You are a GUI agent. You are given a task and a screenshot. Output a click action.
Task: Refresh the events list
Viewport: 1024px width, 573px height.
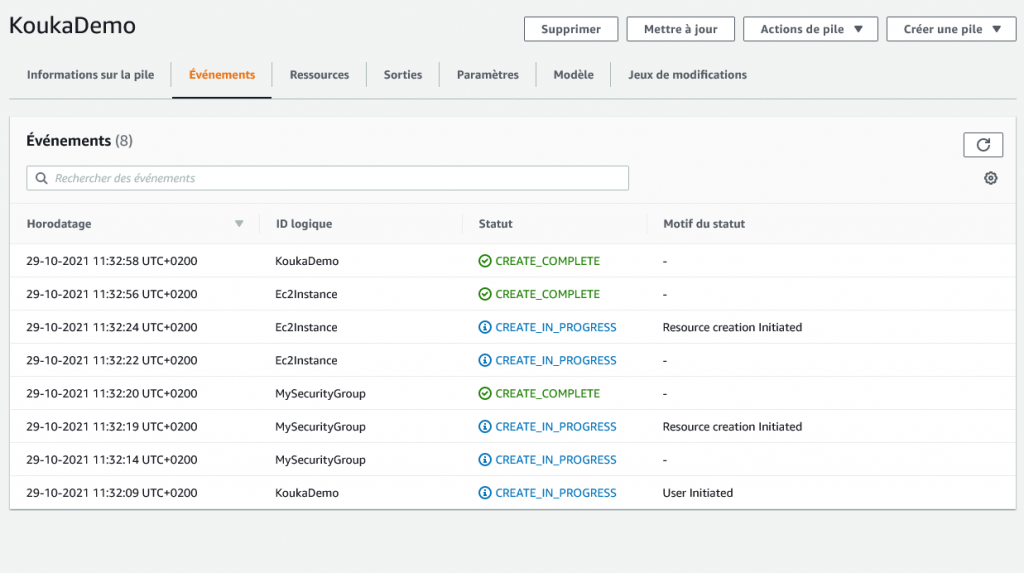coord(983,145)
